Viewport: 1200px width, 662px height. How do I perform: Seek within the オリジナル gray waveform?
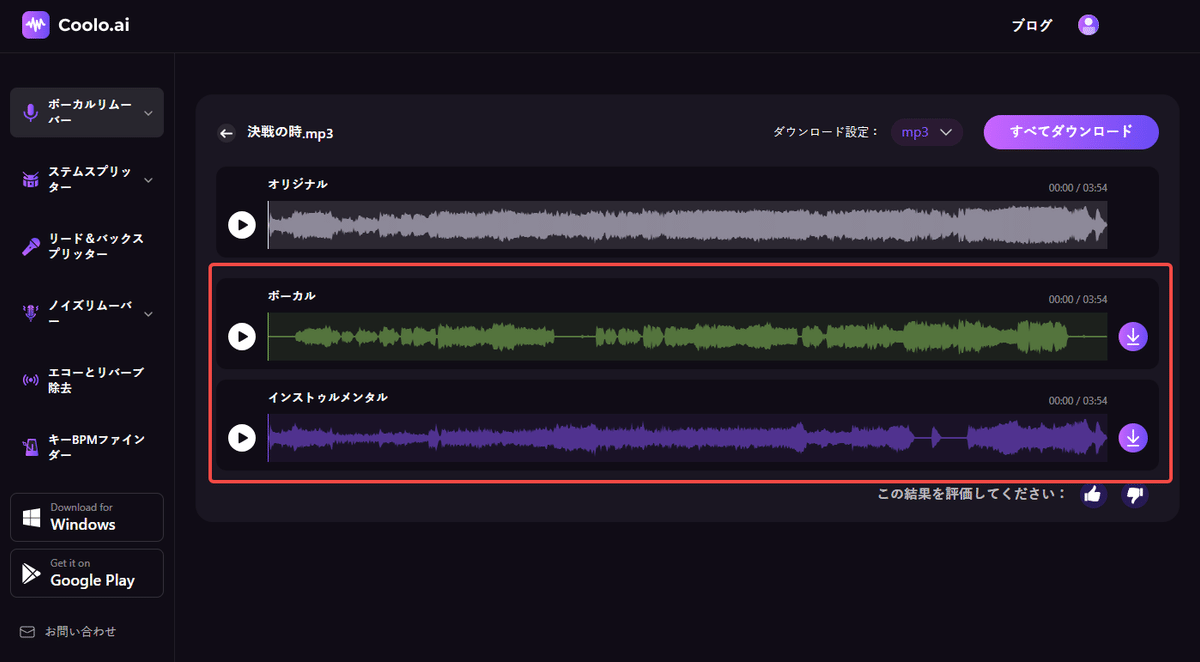(687, 225)
